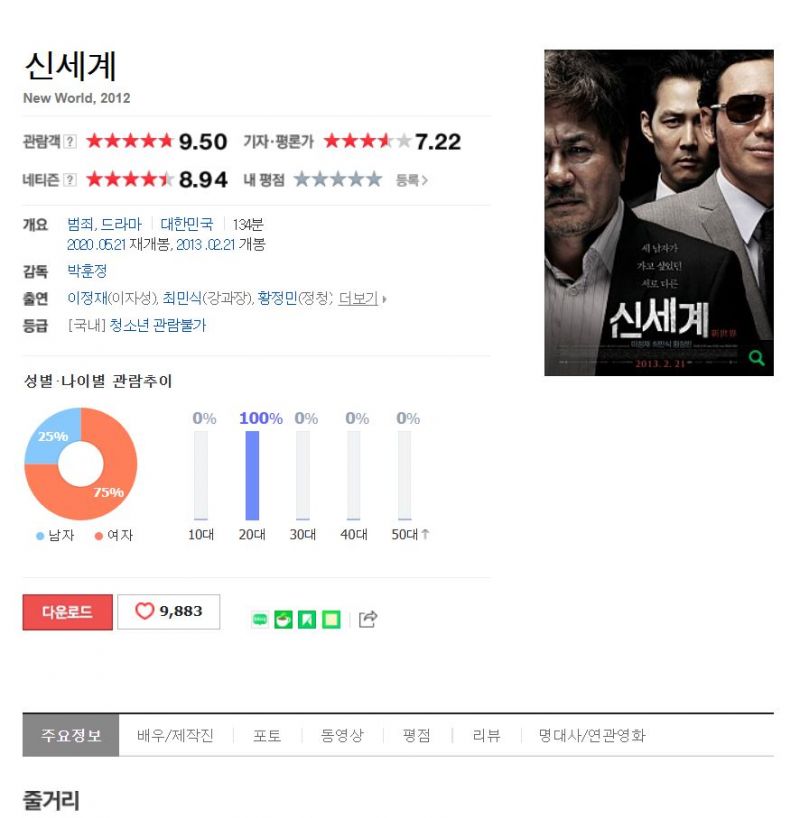Open the help icon beside 네티즌
The height and width of the screenshot is (818, 800).
(70, 180)
